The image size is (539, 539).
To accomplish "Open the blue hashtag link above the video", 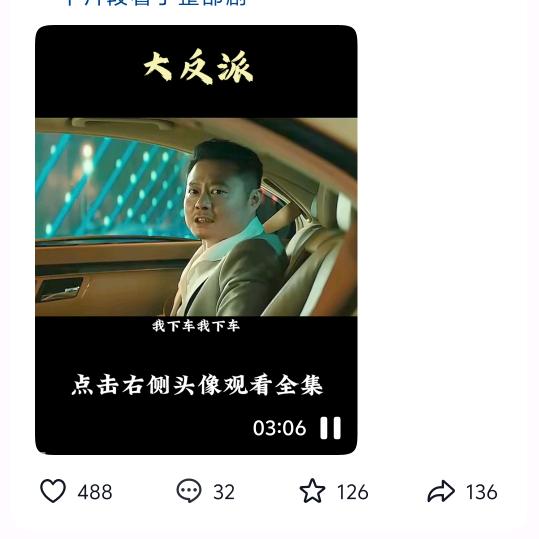I will coord(155,3).
